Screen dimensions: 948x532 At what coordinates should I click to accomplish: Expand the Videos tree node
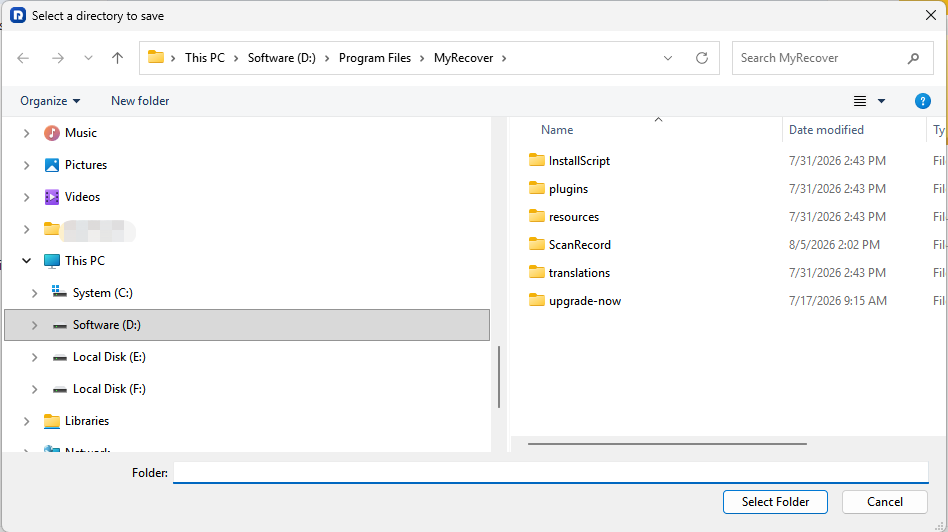[x=27, y=197]
